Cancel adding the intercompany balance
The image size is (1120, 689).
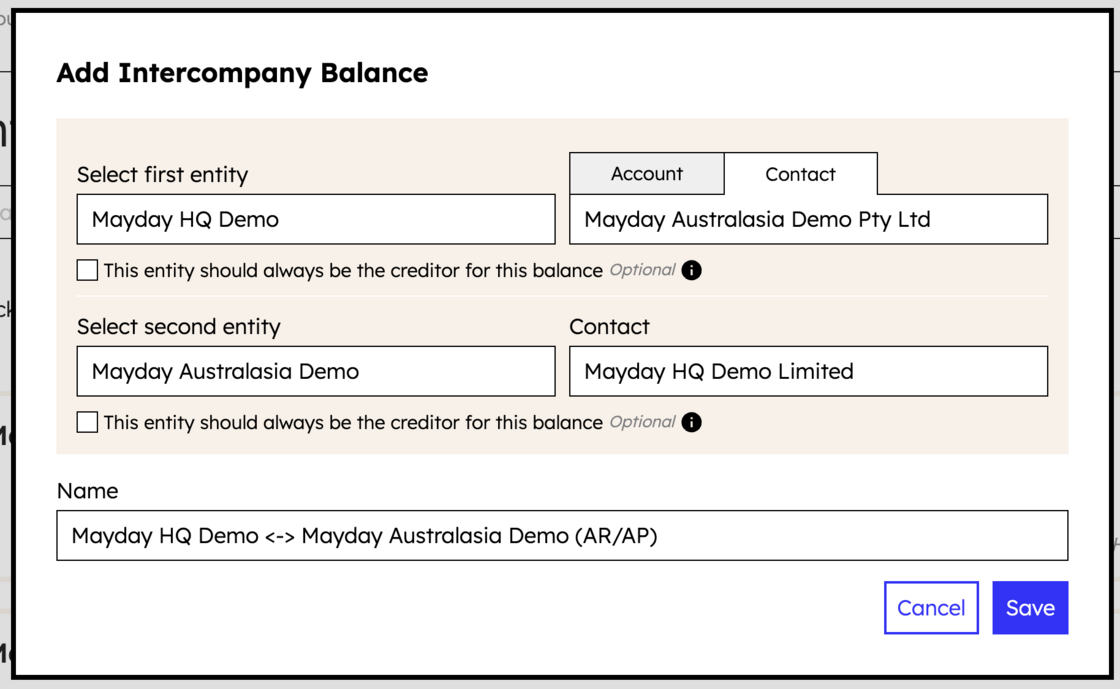931,608
